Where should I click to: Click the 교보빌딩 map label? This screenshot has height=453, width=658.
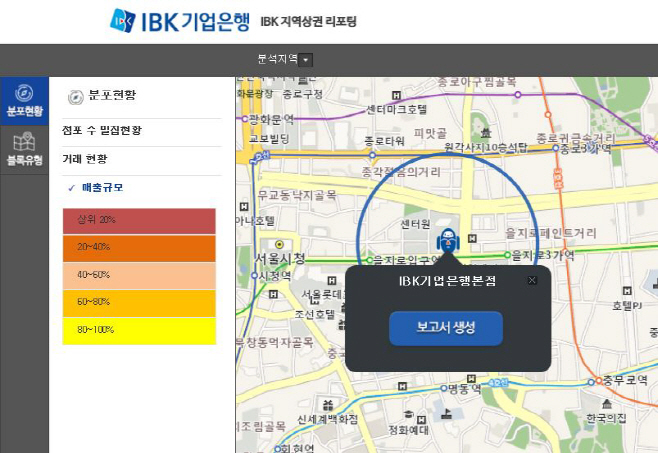[269, 139]
